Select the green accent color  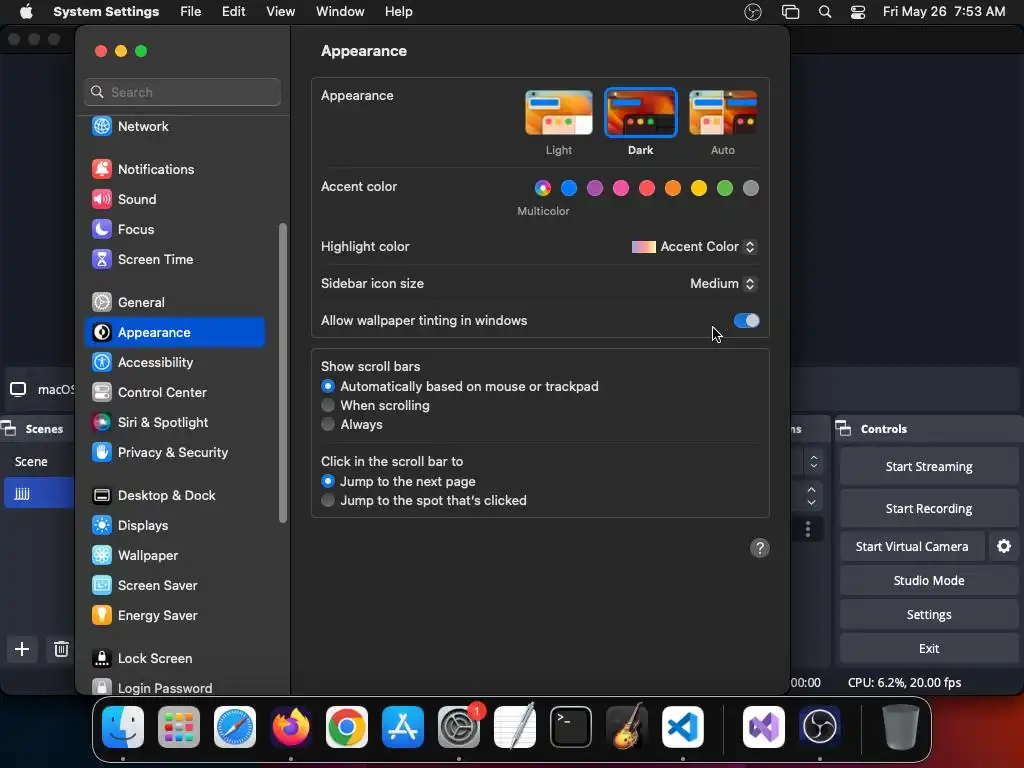tap(725, 188)
